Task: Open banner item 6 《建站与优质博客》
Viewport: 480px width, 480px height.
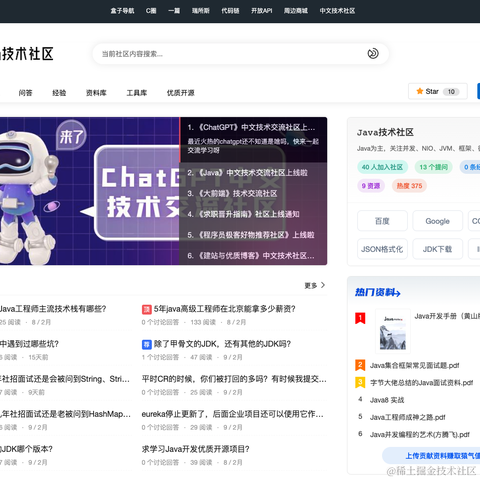Action: click(251, 256)
